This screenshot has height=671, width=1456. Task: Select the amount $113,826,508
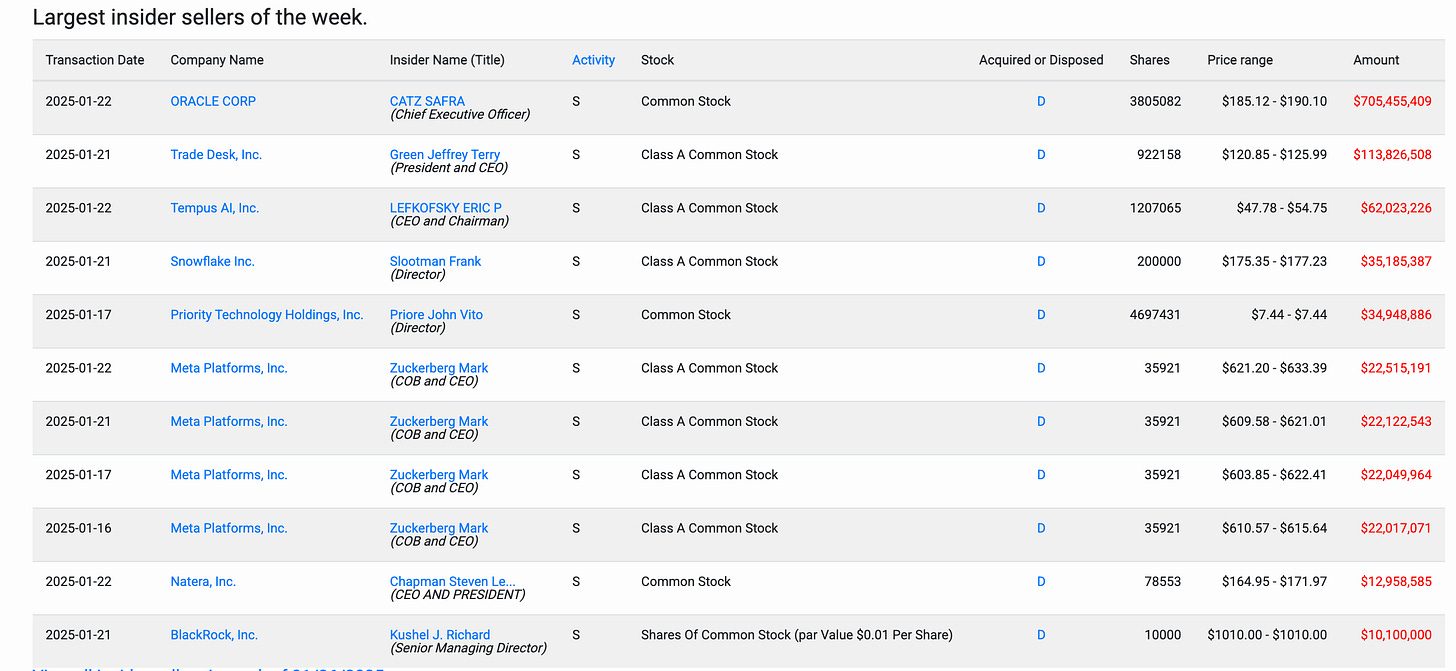[1392, 155]
